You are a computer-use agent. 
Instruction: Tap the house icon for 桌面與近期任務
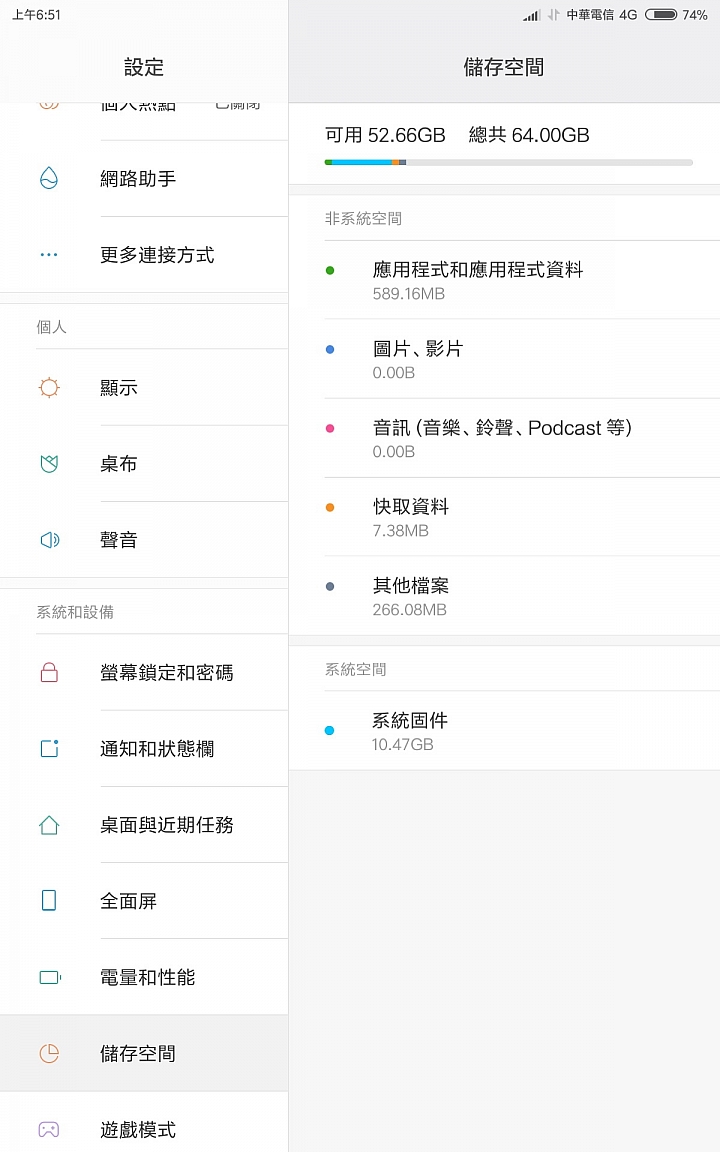tap(49, 825)
